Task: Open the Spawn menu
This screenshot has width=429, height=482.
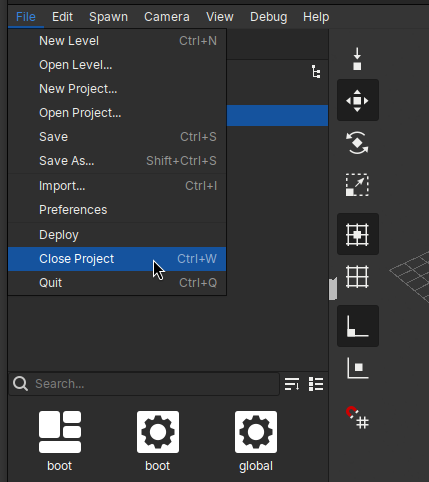Action: point(108,17)
